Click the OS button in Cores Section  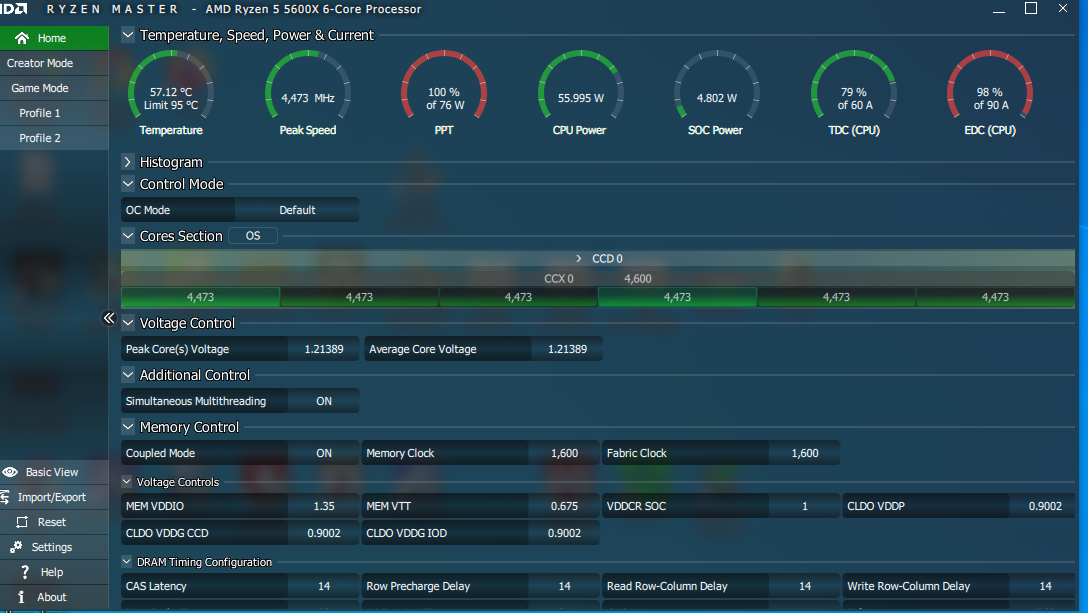click(253, 236)
